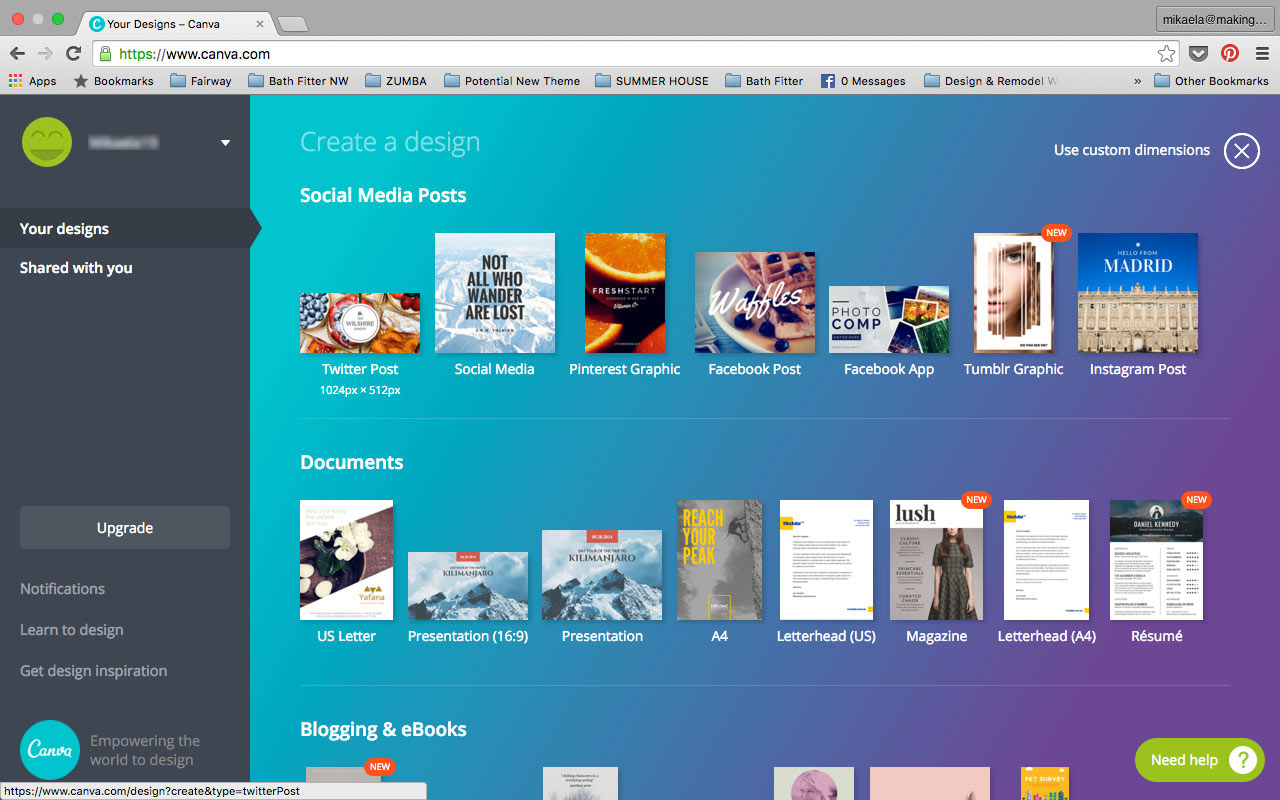
Task: Choose the Presentation template thumbnail
Action: [602, 575]
